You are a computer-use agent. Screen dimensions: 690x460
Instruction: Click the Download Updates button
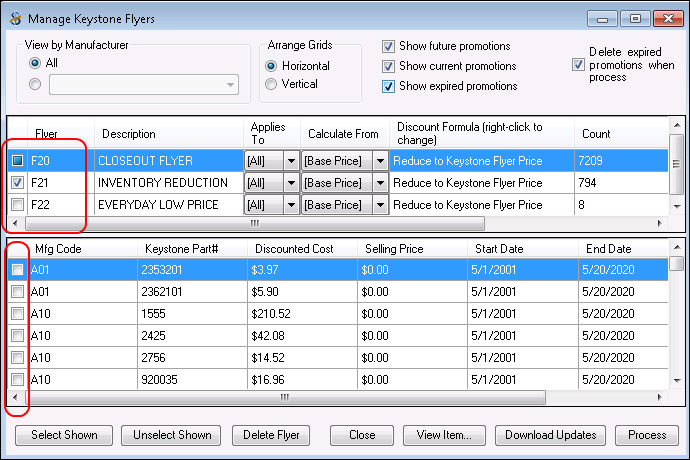[550, 435]
